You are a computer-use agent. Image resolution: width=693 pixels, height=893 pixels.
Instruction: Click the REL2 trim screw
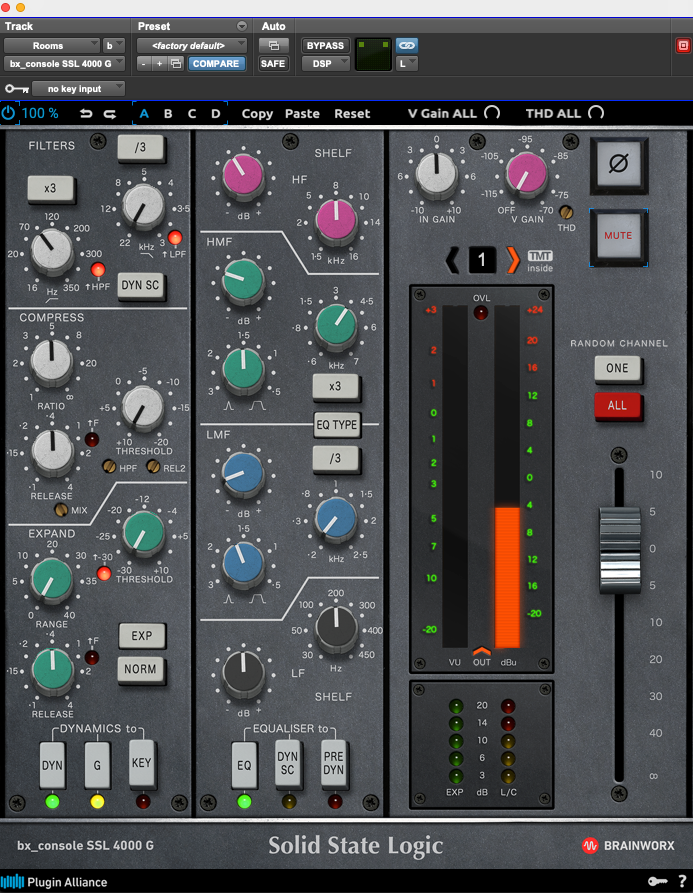point(153,466)
